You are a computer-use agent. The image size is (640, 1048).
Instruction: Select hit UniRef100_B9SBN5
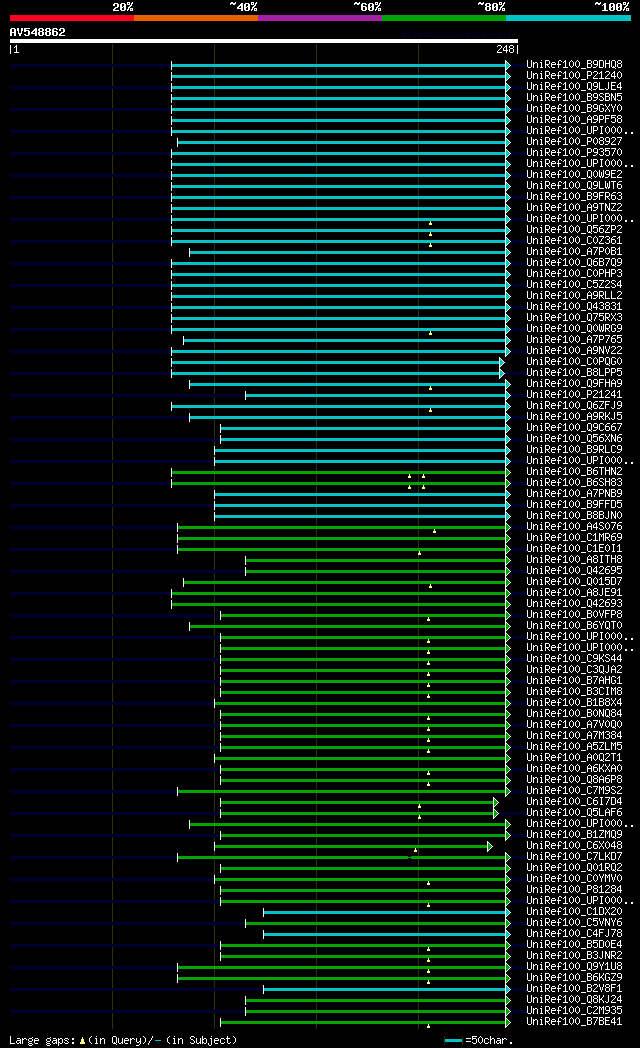point(574,97)
